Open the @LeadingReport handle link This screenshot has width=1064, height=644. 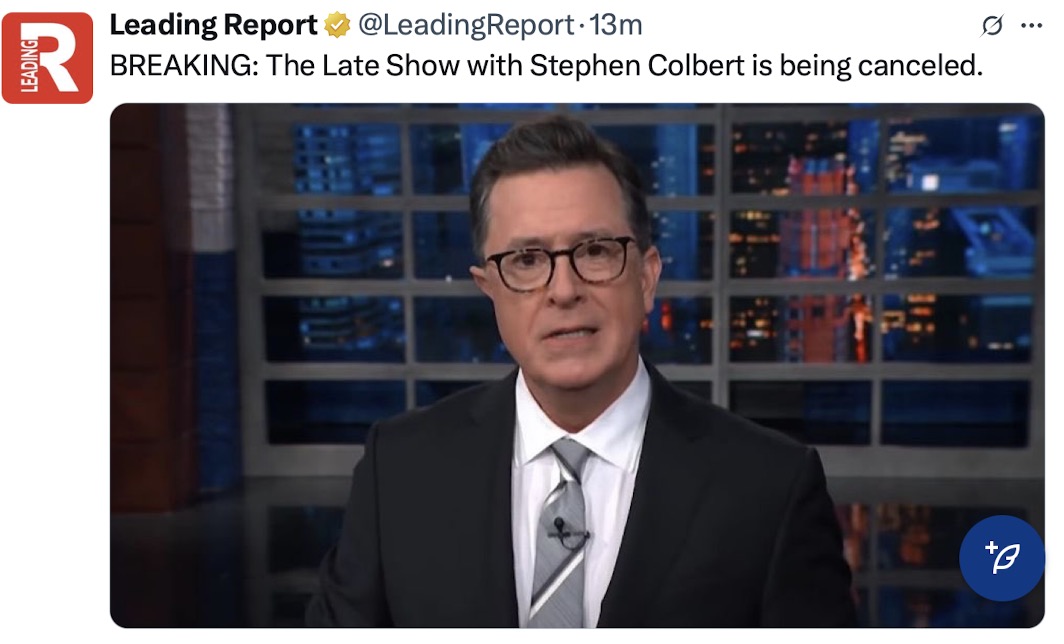click(466, 26)
